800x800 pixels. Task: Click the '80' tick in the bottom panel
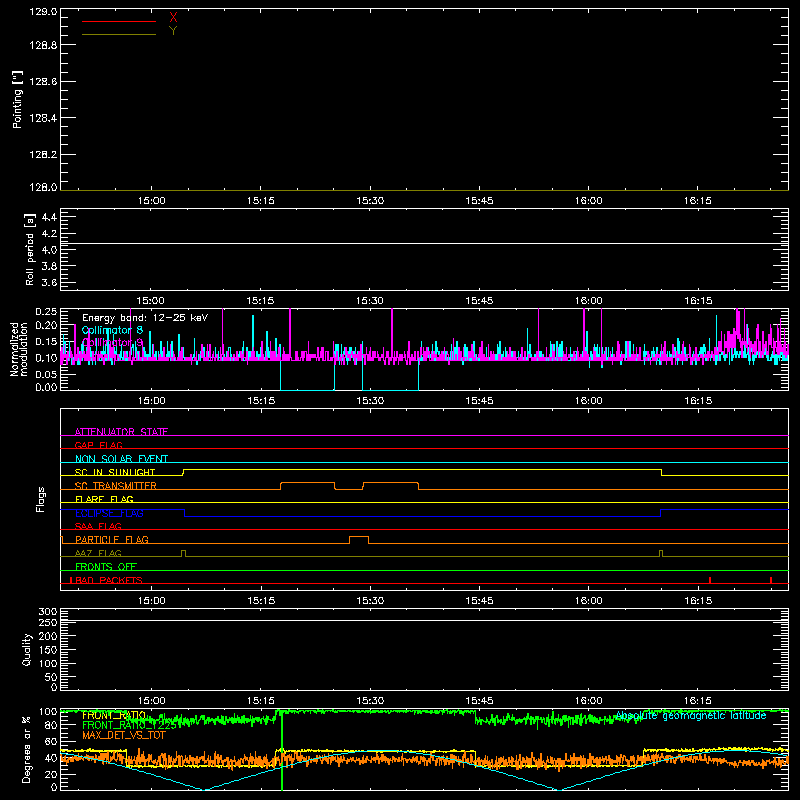coord(51,725)
